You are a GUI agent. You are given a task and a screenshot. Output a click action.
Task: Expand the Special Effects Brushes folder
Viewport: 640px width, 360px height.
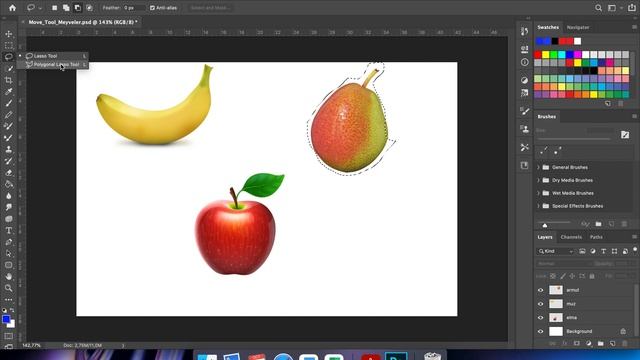pos(538,206)
